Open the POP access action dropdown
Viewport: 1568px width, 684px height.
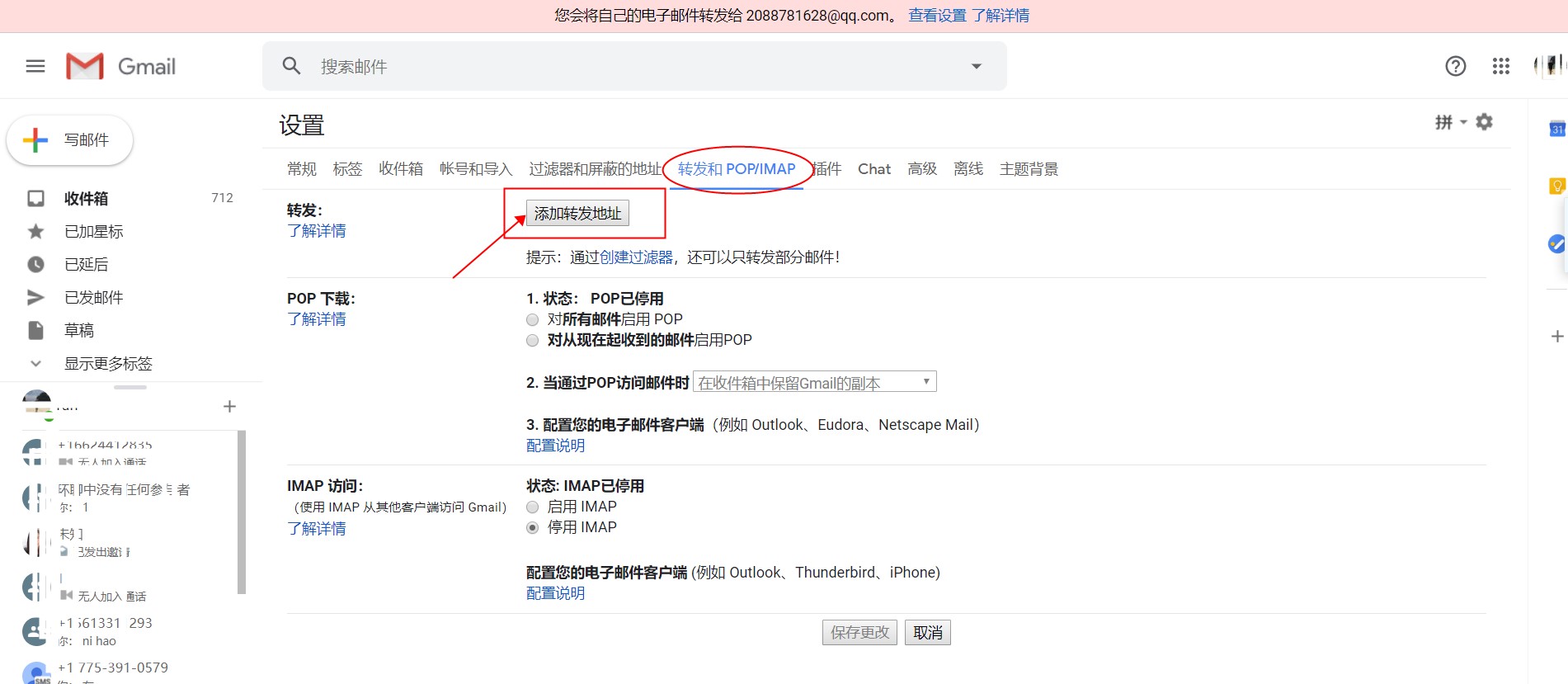click(x=815, y=382)
